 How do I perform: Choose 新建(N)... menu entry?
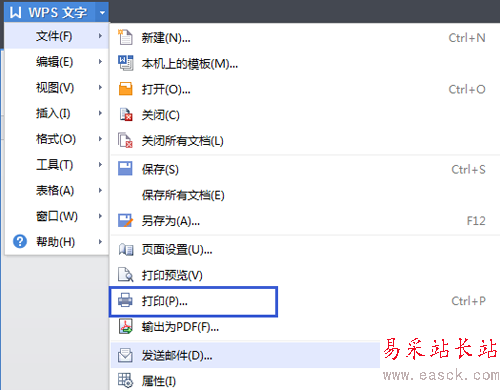tap(305, 38)
